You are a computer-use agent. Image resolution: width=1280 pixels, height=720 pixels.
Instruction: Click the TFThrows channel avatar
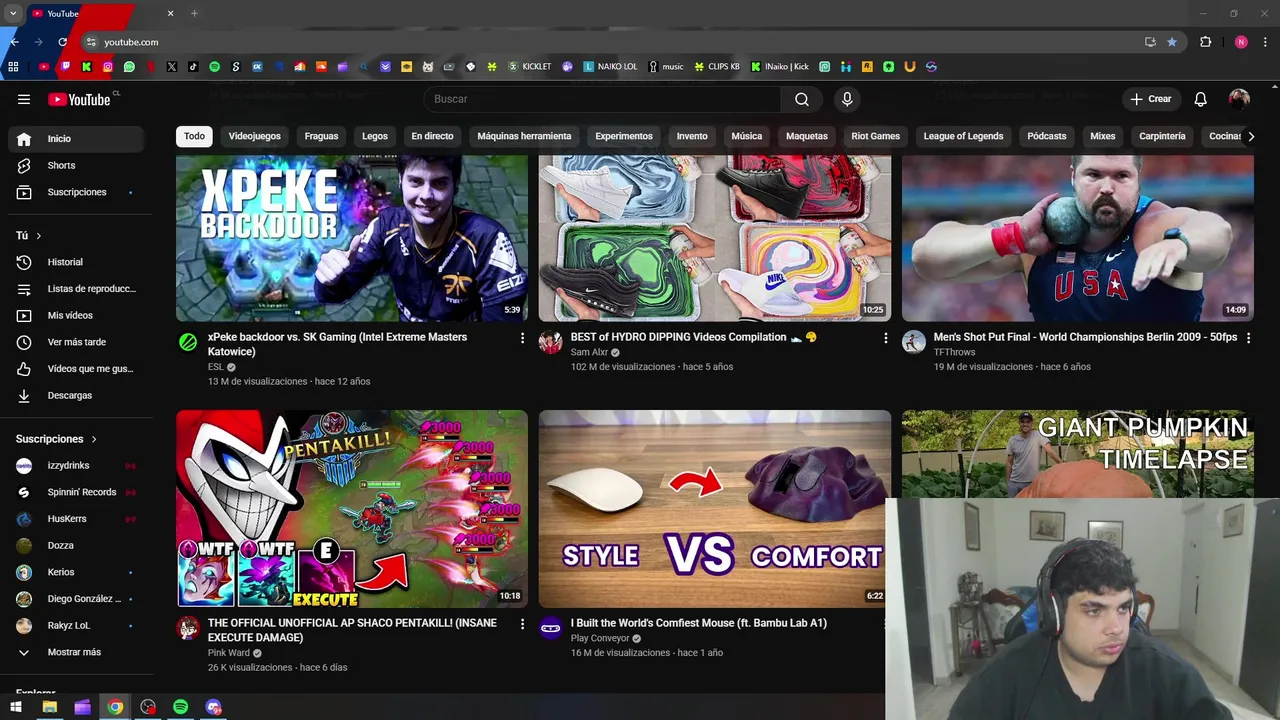913,342
